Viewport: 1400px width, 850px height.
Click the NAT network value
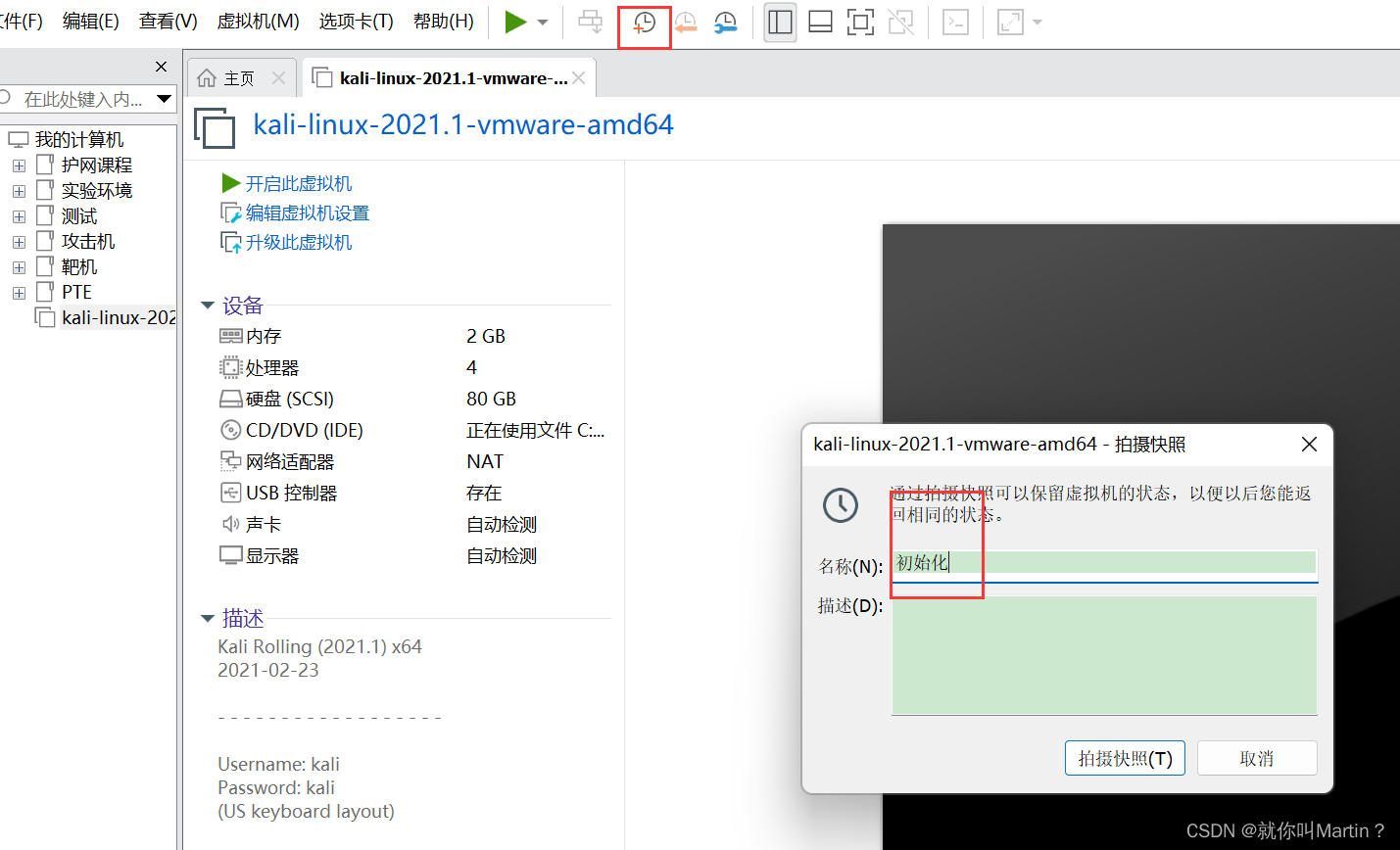tap(485, 461)
